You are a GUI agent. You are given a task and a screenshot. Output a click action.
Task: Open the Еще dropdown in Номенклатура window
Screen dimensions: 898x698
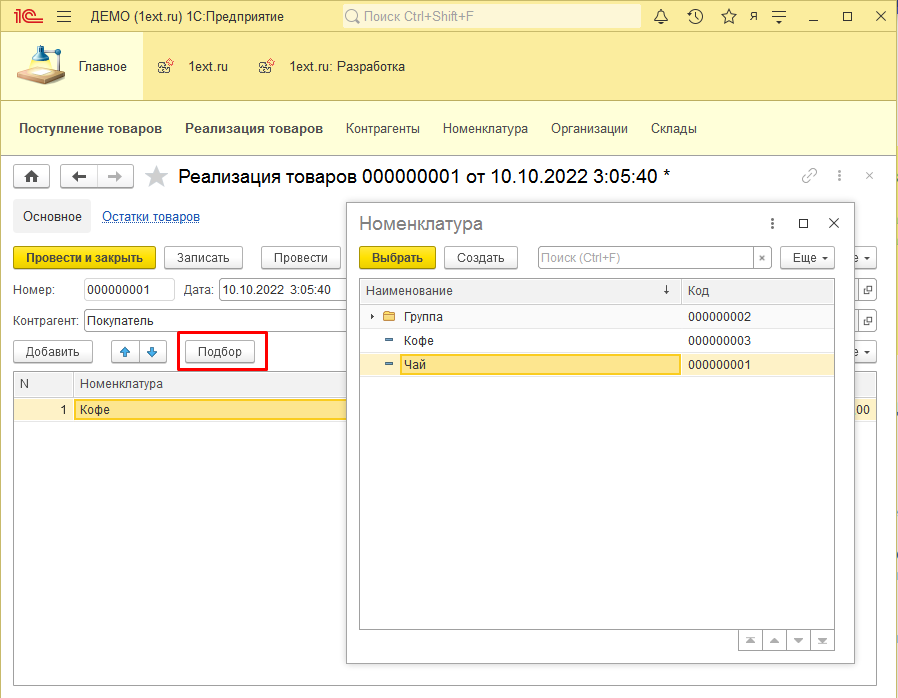pyautogui.click(x=807, y=257)
